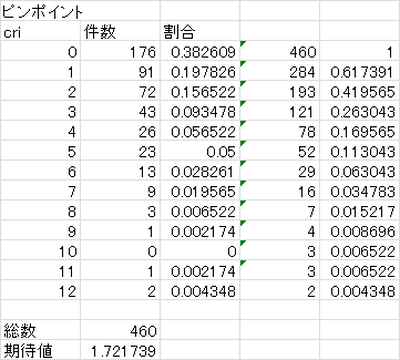This screenshot has height=360, width=400.
Task: Click the 割合 cell showing 0.05
Action: click(200, 151)
